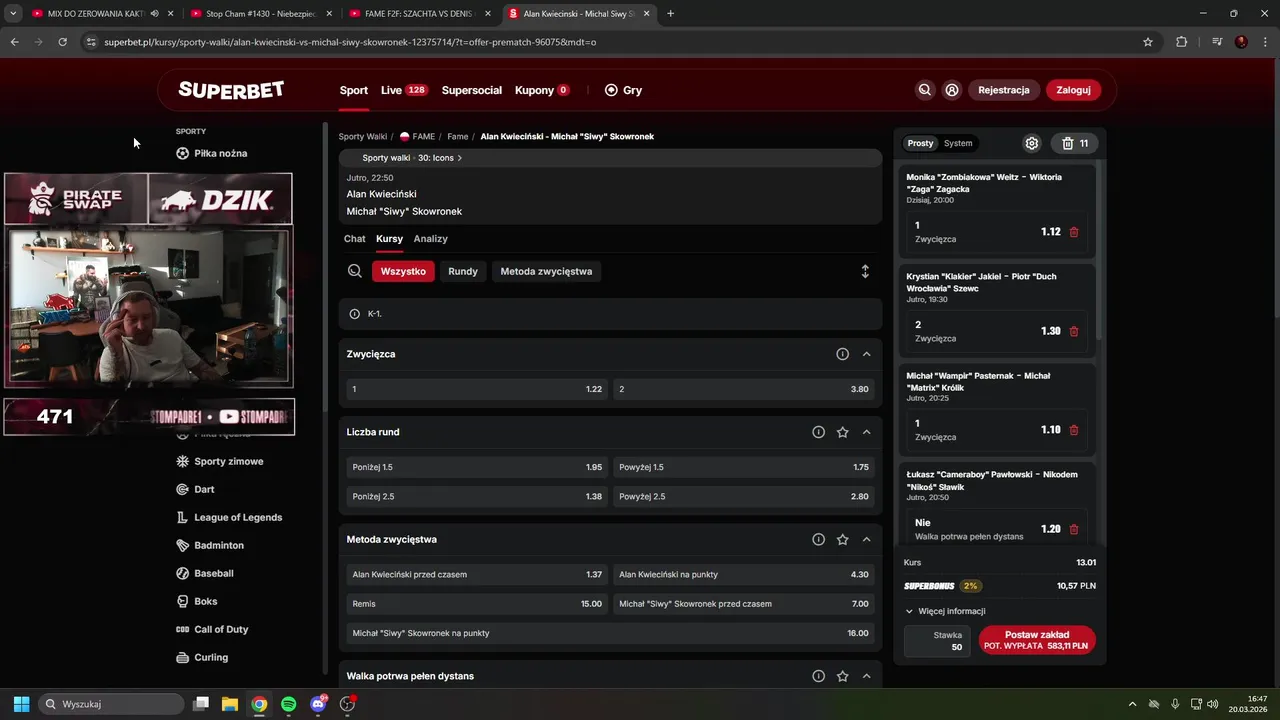1280x720 pixels.
Task: Switch to the Chat tab
Action: (355, 239)
